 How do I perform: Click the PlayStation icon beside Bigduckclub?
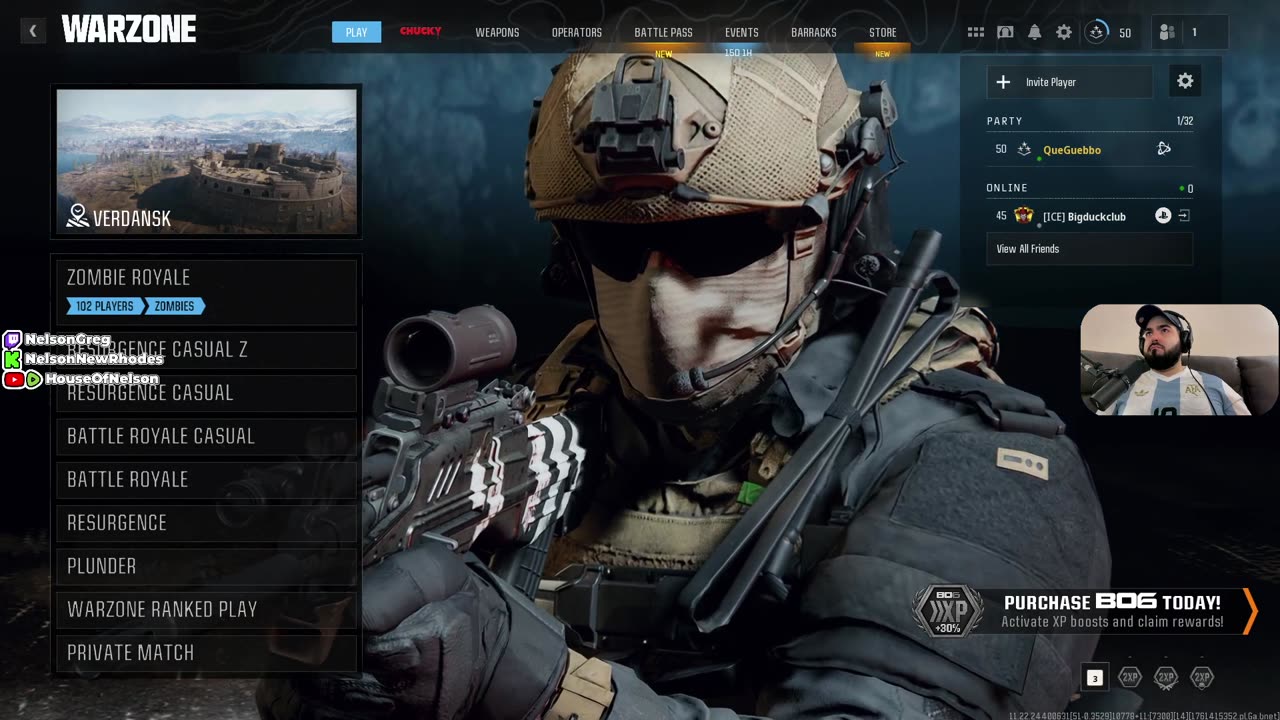tap(1163, 215)
